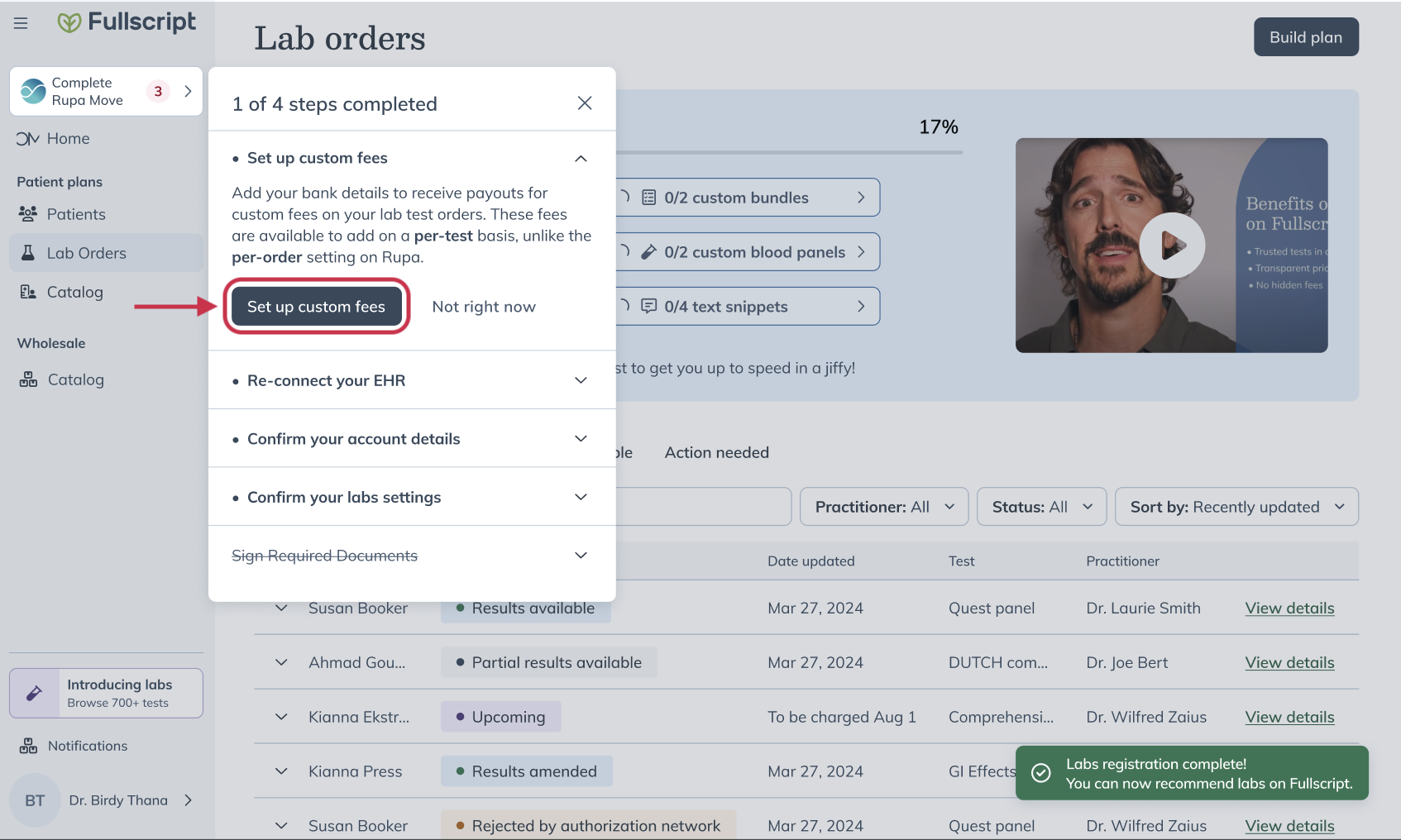Viewport: 1401px width, 840px height.
Task: Click the Build plan button
Action: coord(1305,36)
